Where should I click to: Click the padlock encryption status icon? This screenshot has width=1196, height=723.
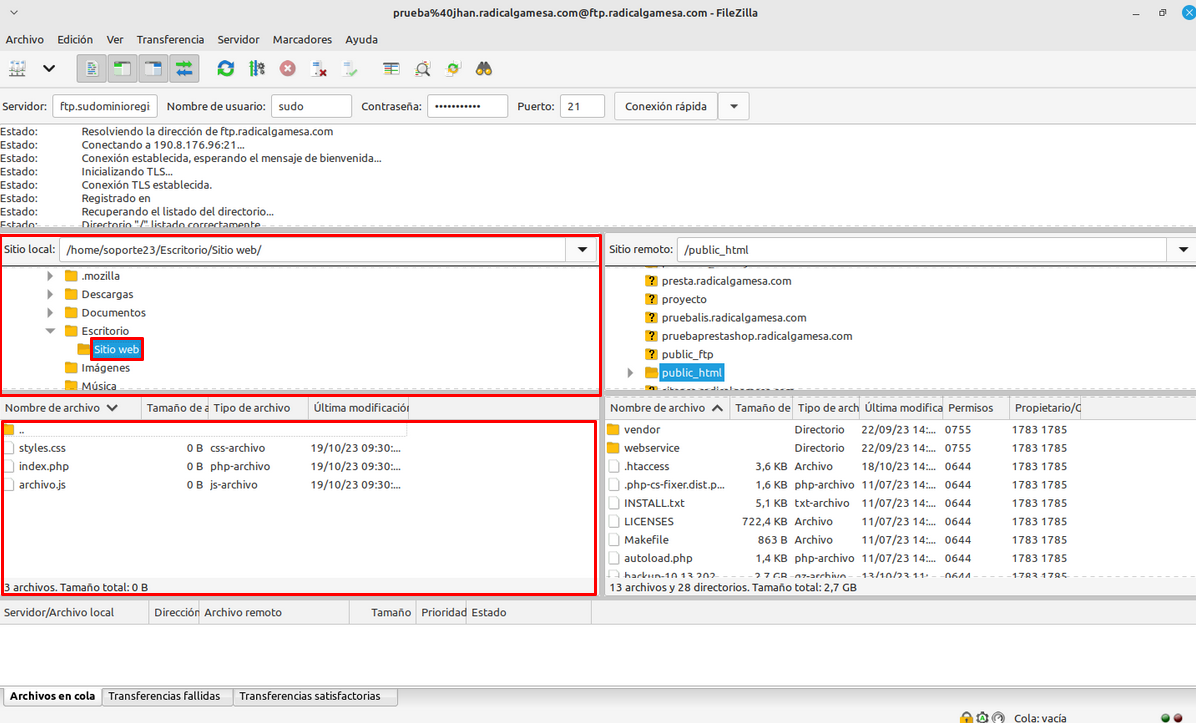tap(966, 718)
